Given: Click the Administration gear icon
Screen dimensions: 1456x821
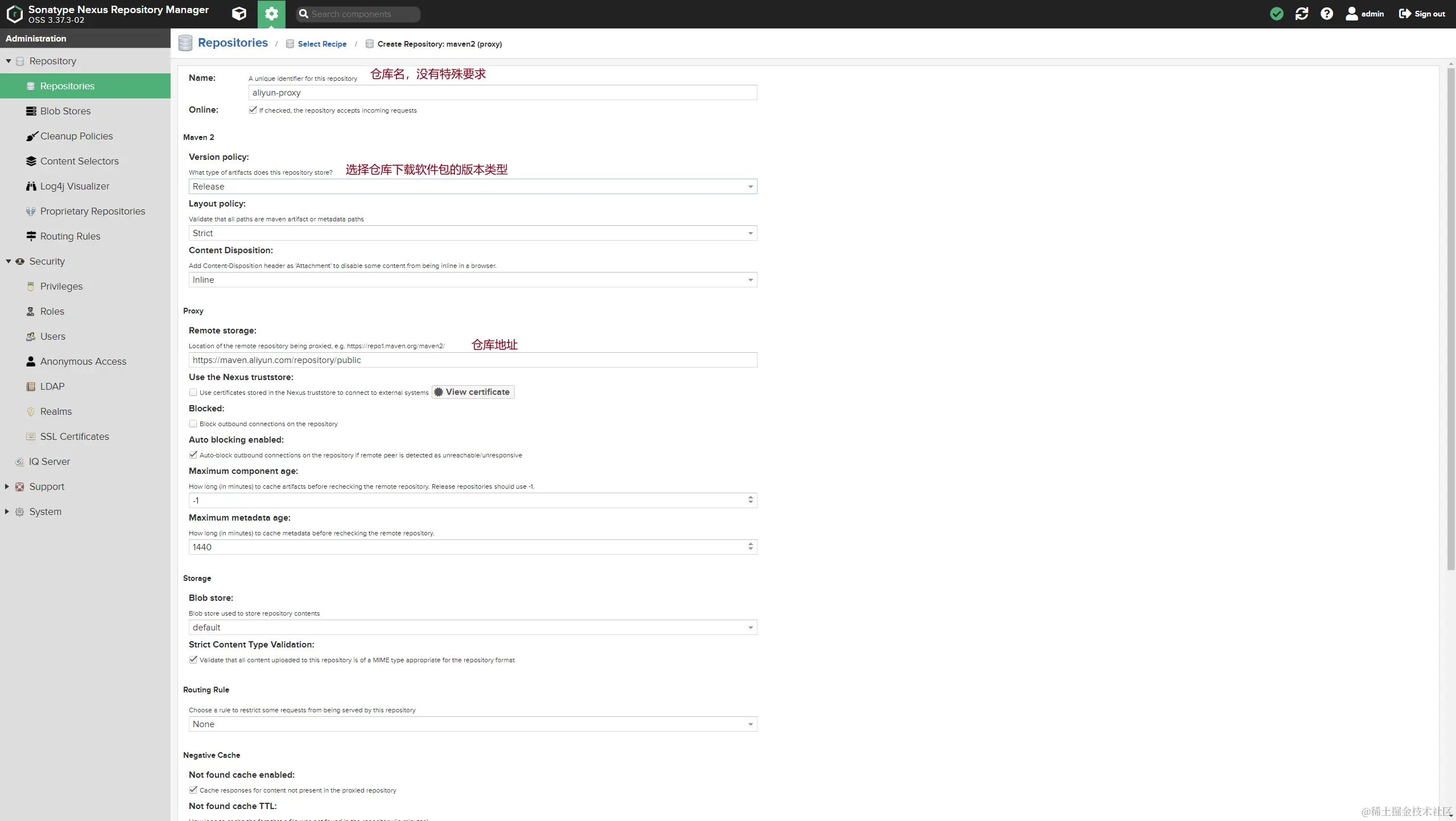Looking at the screenshot, I should 271,14.
